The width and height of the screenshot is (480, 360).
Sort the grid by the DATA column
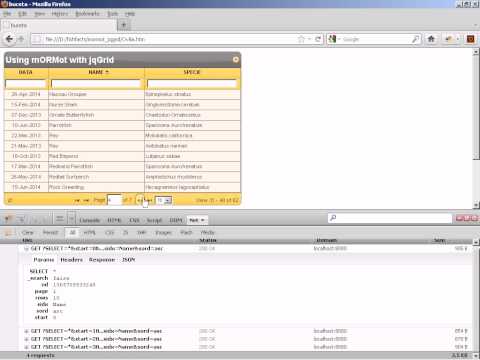[26, 72]
